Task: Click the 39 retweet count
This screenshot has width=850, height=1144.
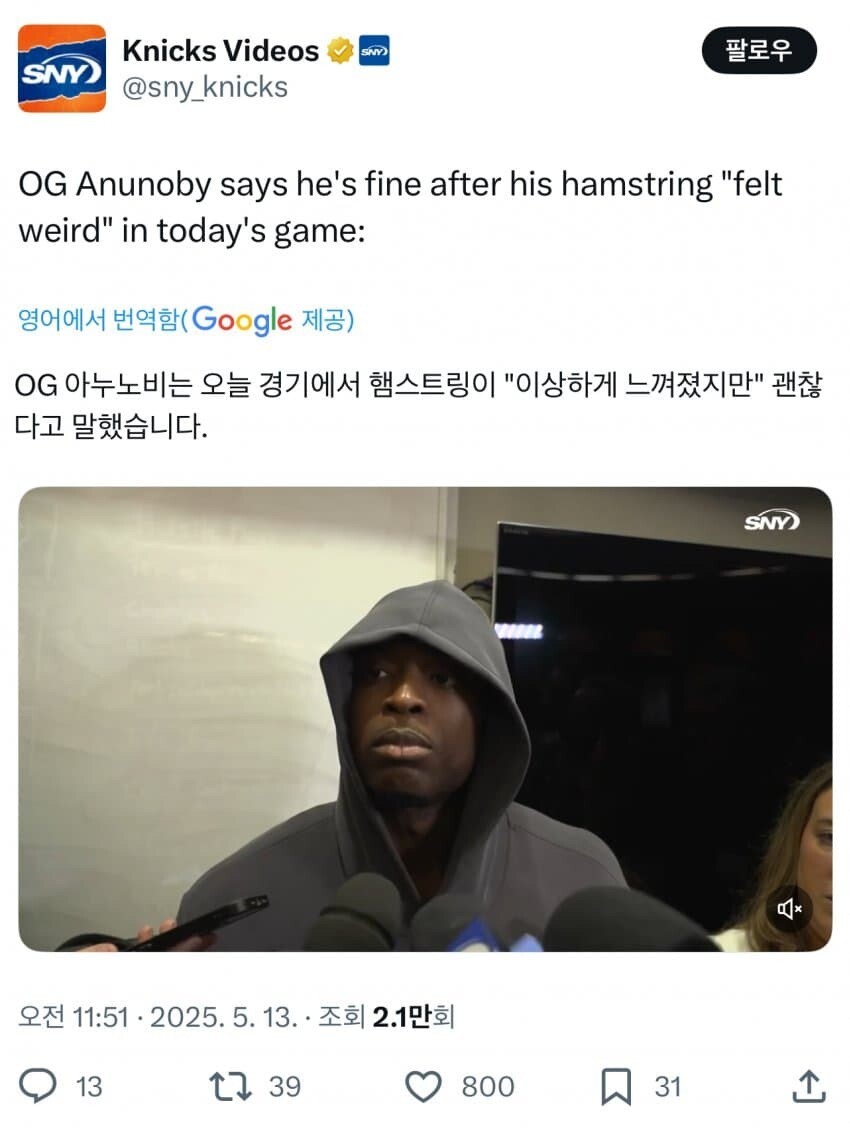Action: (x=285, y=1086)
